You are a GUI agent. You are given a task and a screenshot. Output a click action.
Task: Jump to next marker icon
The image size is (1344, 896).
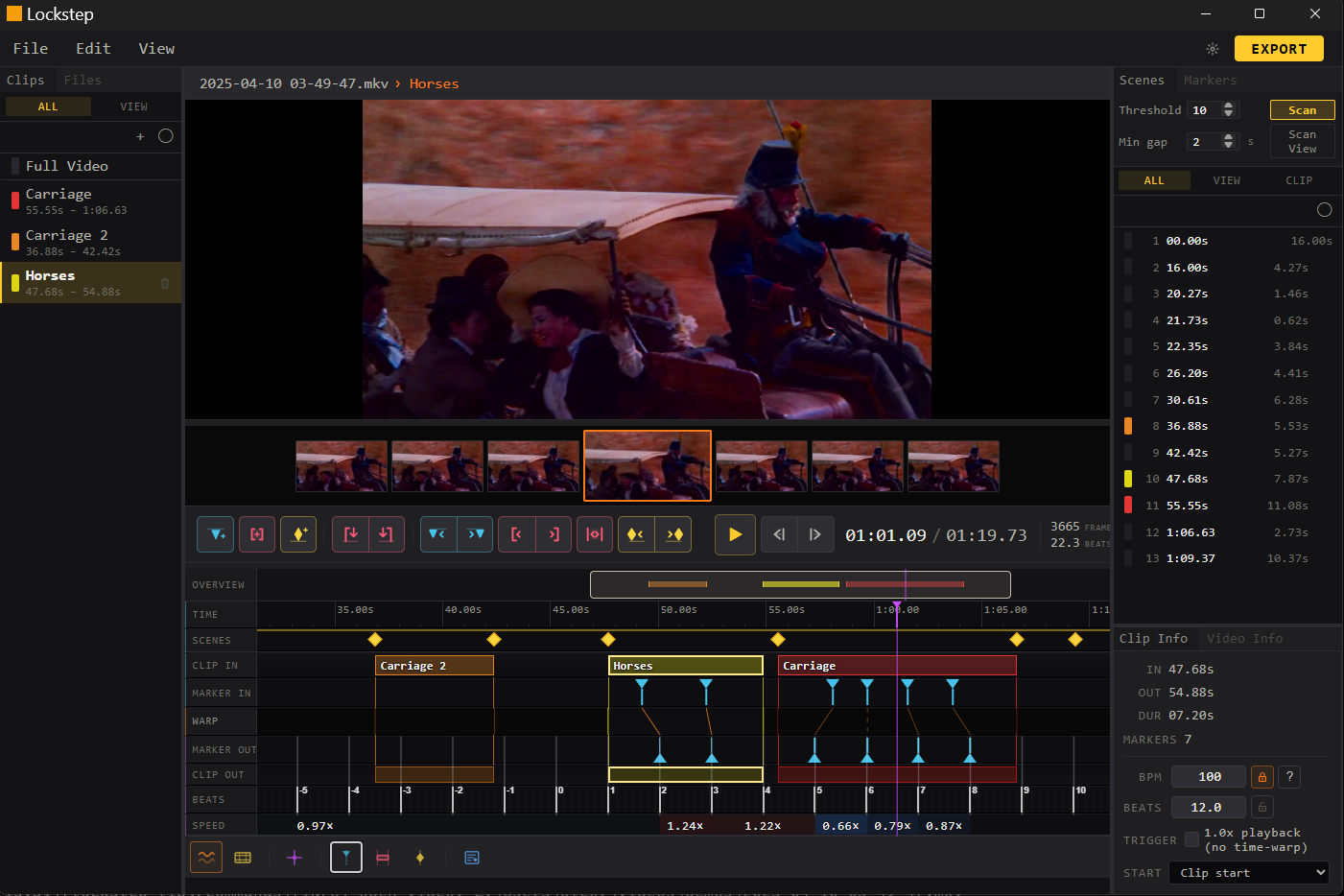tap(475, 534)
